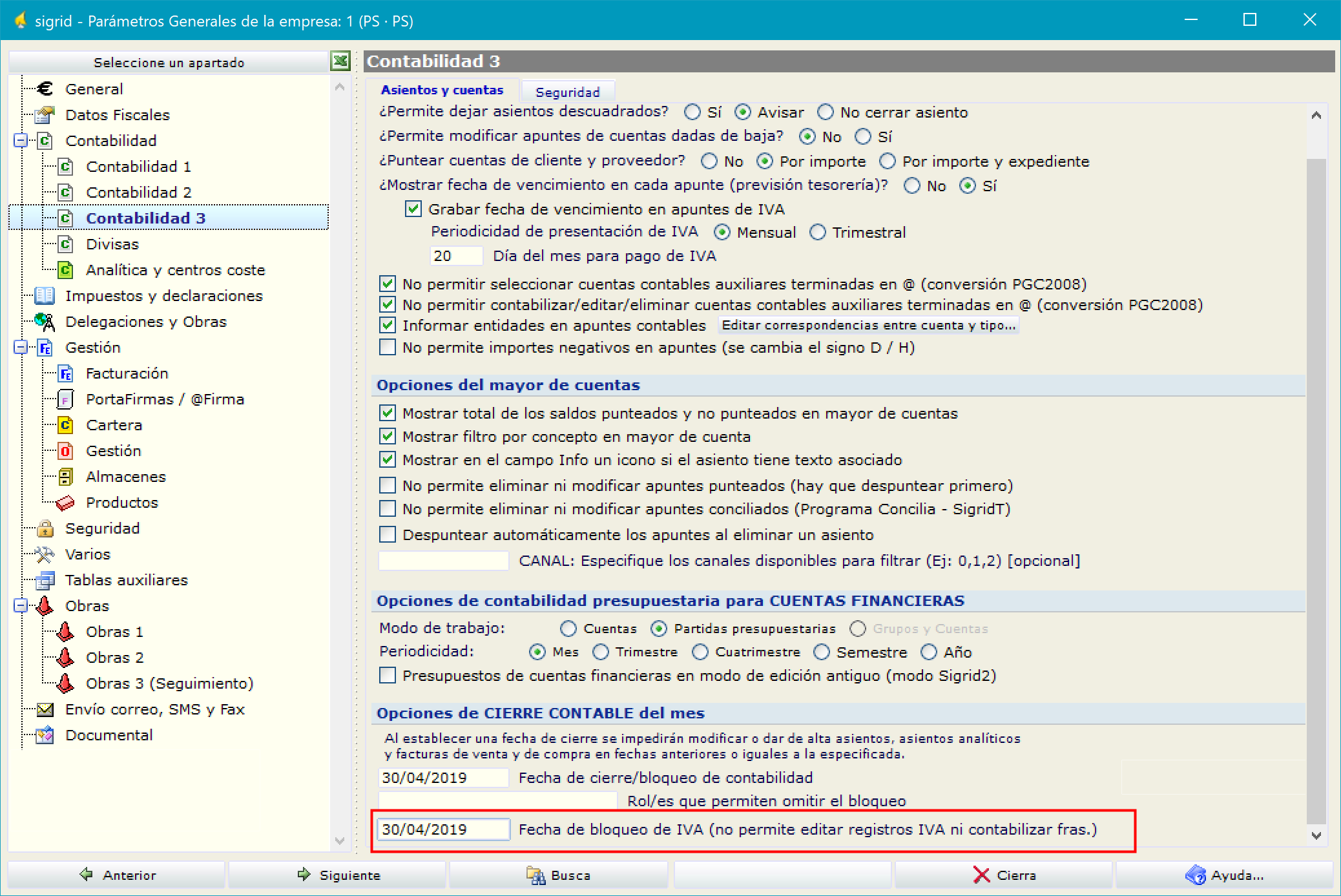Select 'Por importe y expediente' option
The height and width of the screenshot is (896, 1341).
[888, 161]
